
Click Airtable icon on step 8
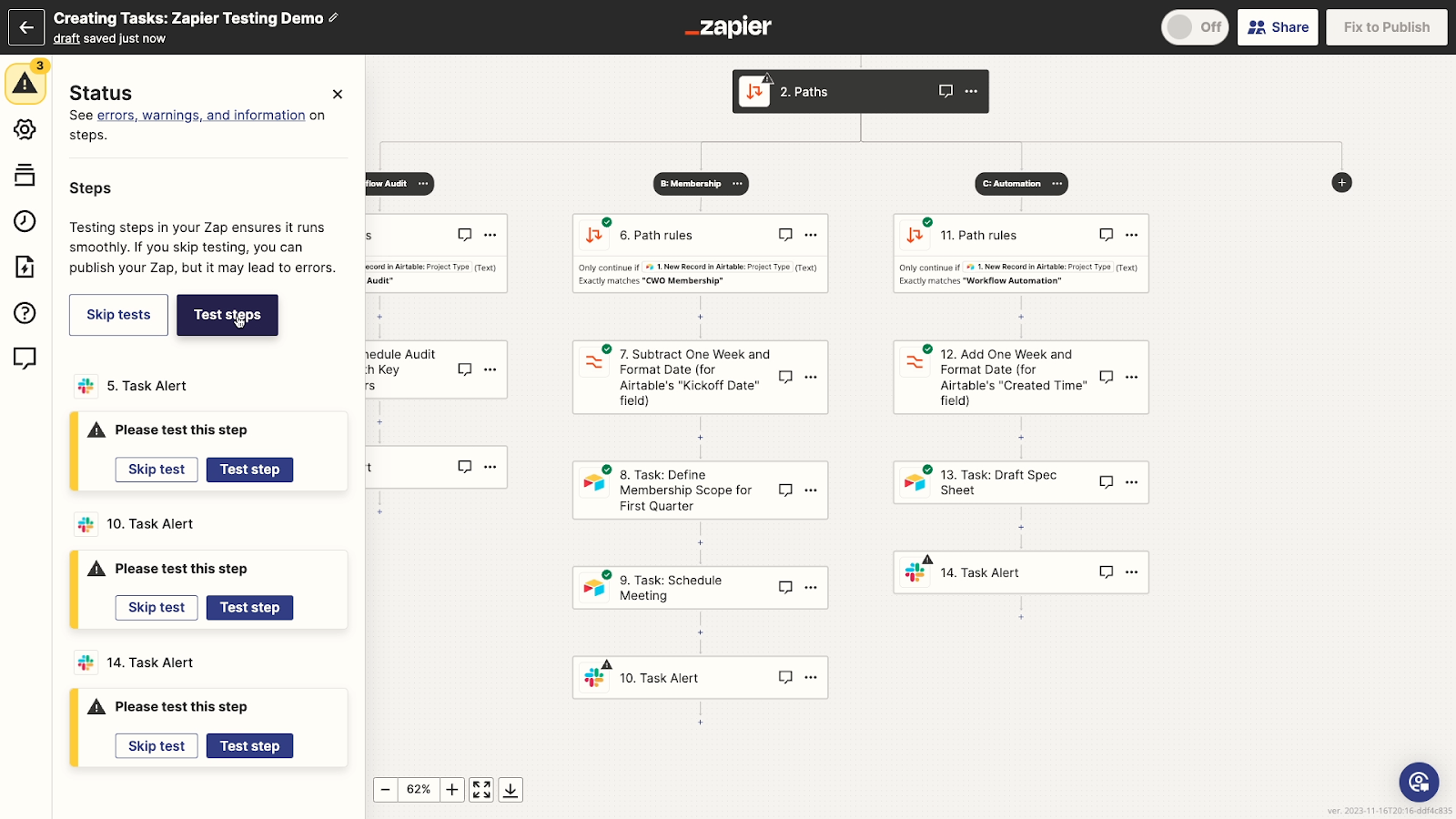[594, 482]
